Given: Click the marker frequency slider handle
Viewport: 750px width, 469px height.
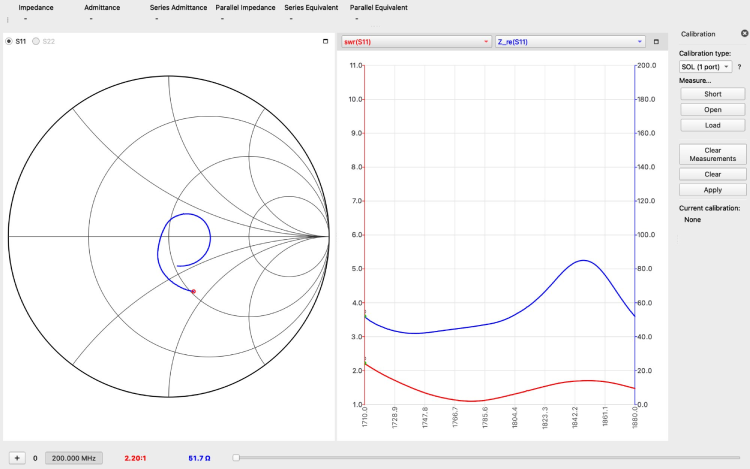Looking at the screenshot, I should click(236, 458).
